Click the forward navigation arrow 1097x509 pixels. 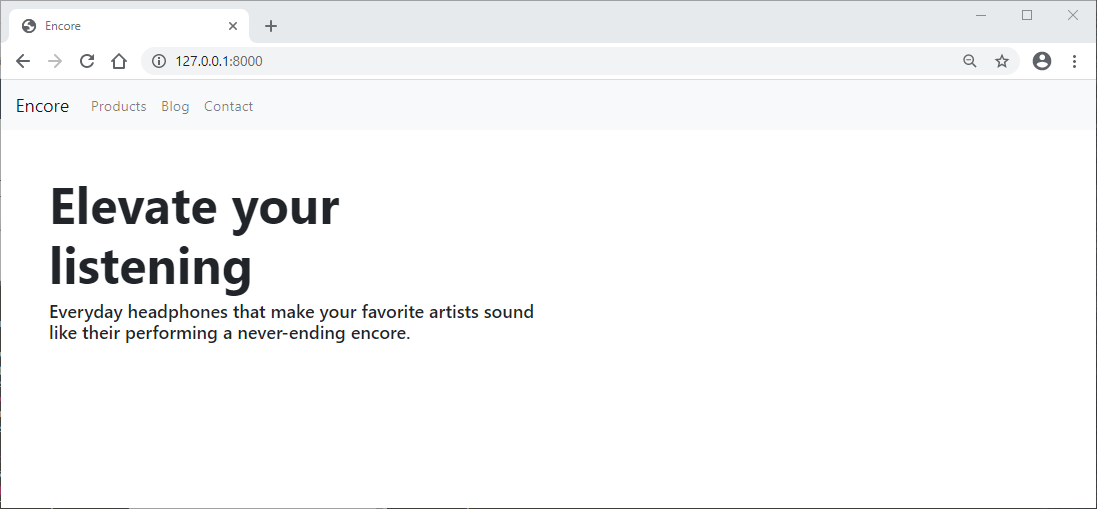55,61
